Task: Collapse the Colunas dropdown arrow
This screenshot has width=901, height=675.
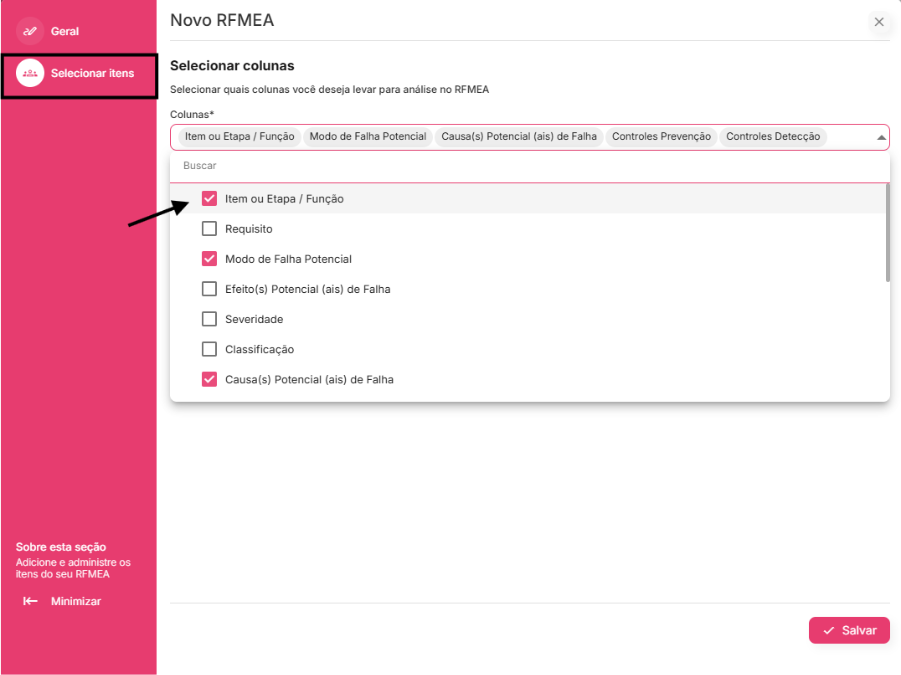Action: tap(881, 137)
